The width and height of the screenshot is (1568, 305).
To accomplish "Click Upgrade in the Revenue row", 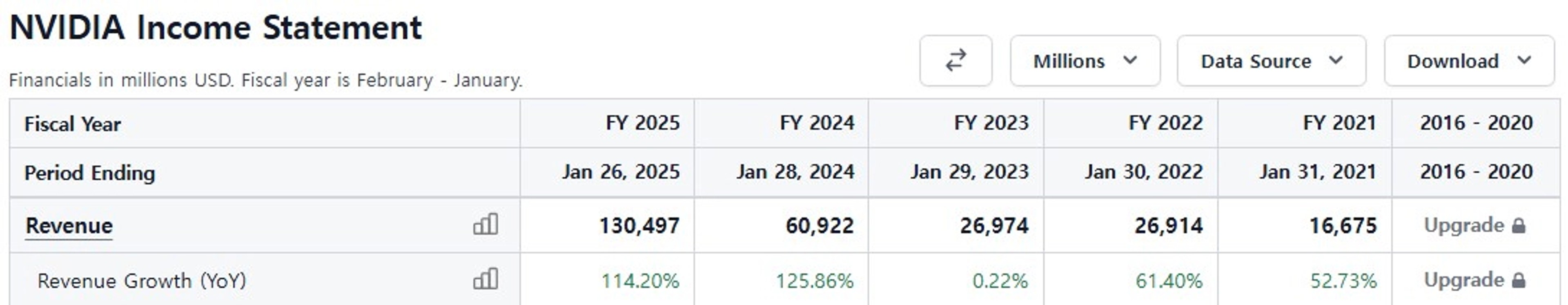I will coord(1464,225).
